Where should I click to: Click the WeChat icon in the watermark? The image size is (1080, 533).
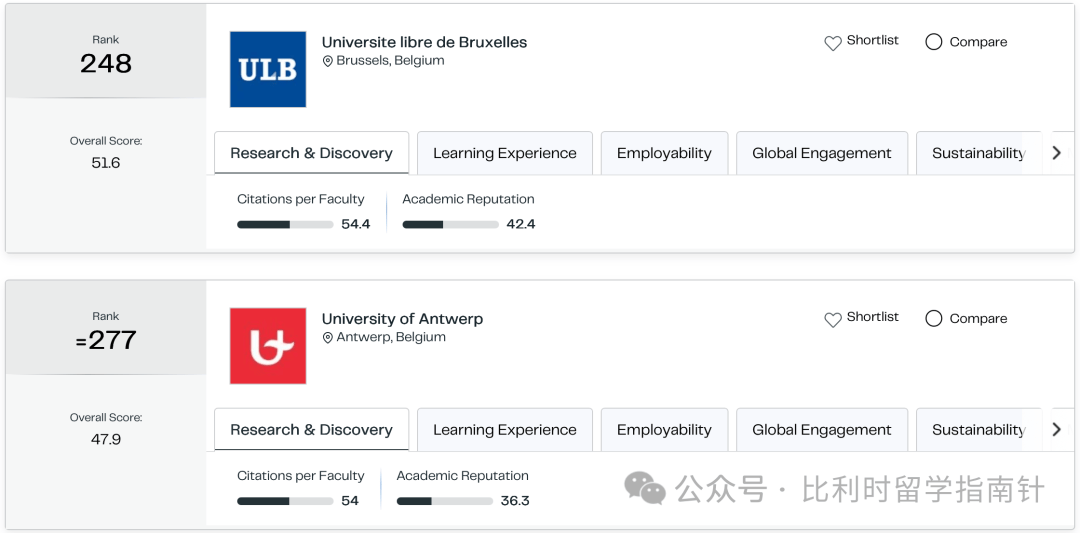tap(645, 488)
